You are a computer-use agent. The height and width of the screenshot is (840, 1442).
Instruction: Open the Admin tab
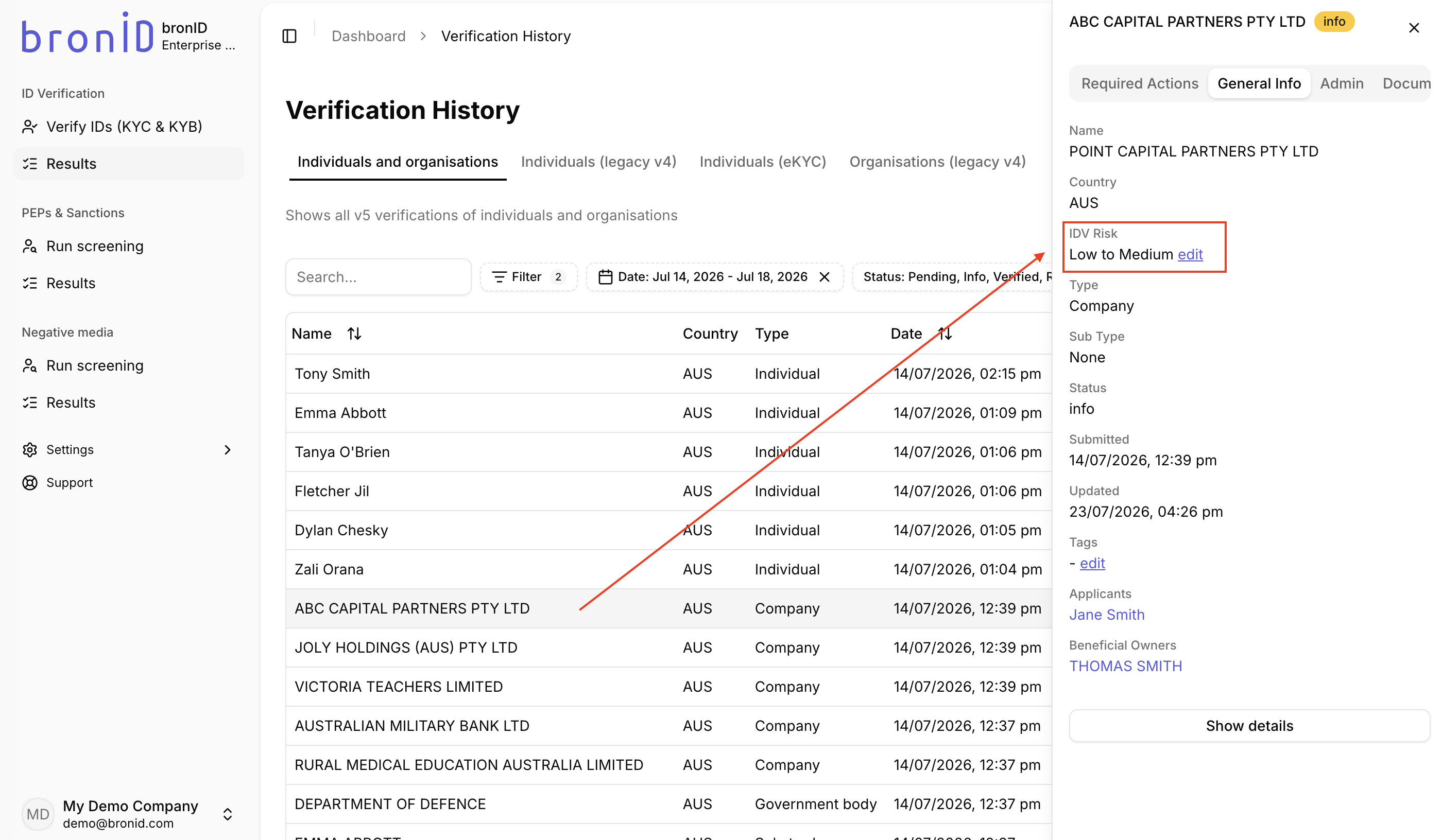[x=1341, y=83]
